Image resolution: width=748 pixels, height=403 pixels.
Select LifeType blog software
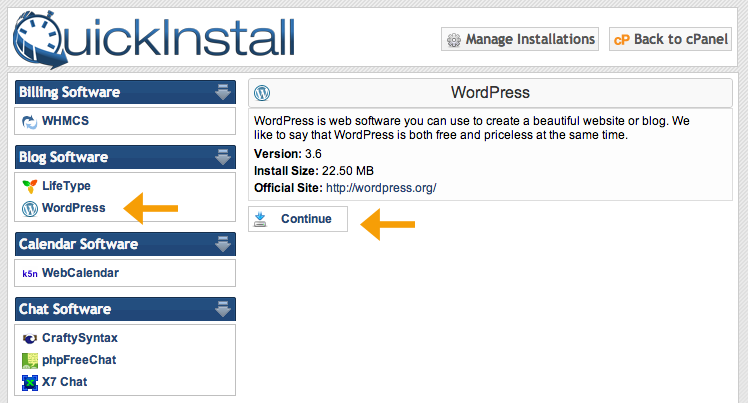coord(66,186)
